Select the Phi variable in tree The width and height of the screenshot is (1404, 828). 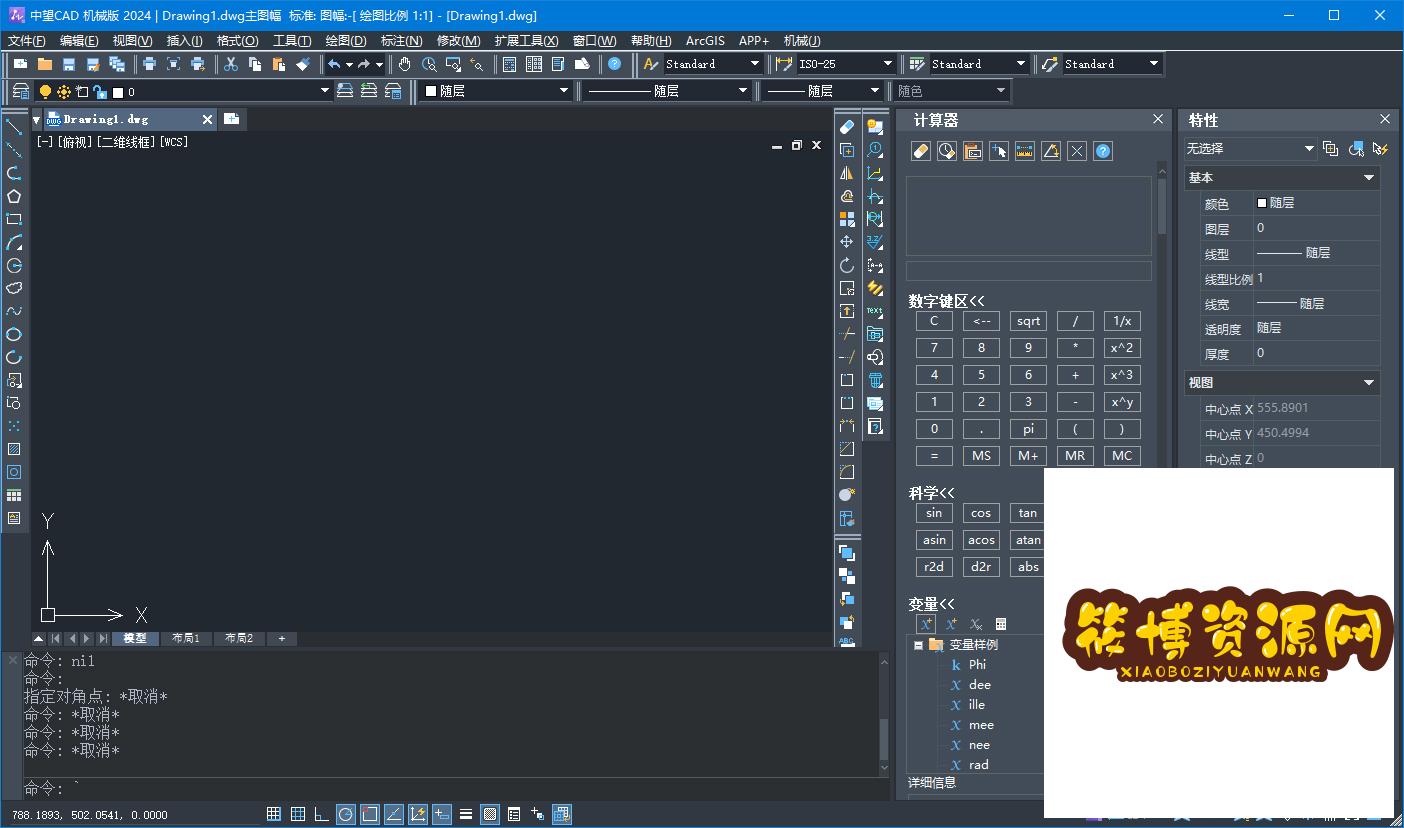pyautogui.click(x=977, y=664)
